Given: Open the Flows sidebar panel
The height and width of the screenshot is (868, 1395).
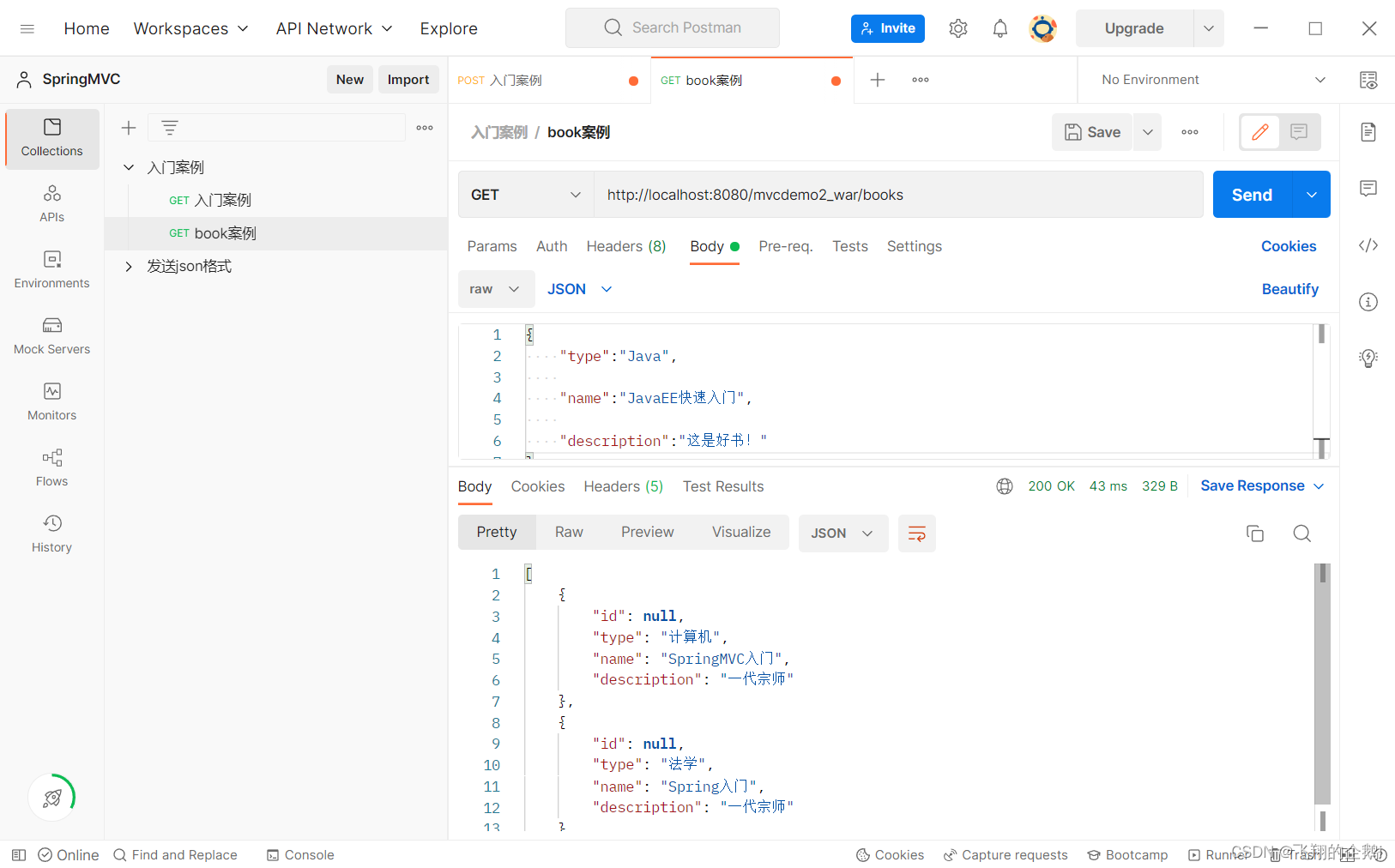Looking at the screenshot, I should coord(52,468).
